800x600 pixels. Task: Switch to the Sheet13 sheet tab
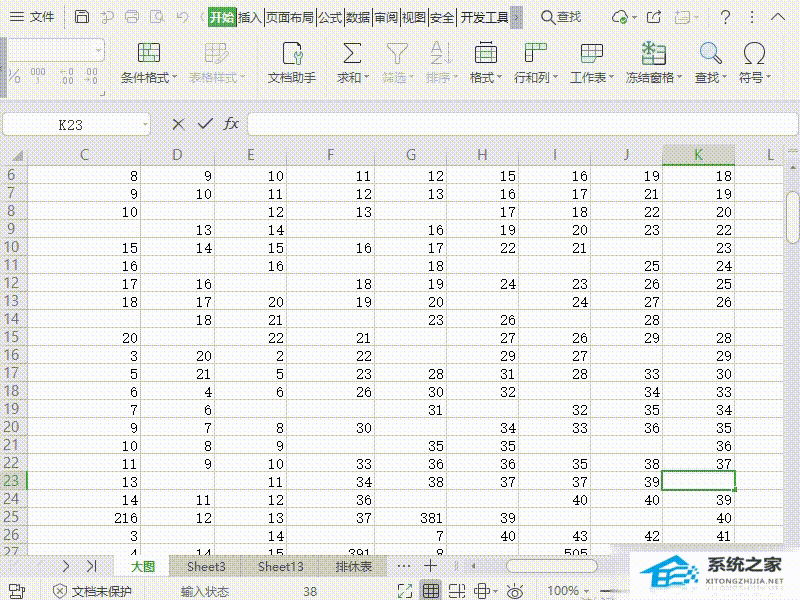[280, 566]
